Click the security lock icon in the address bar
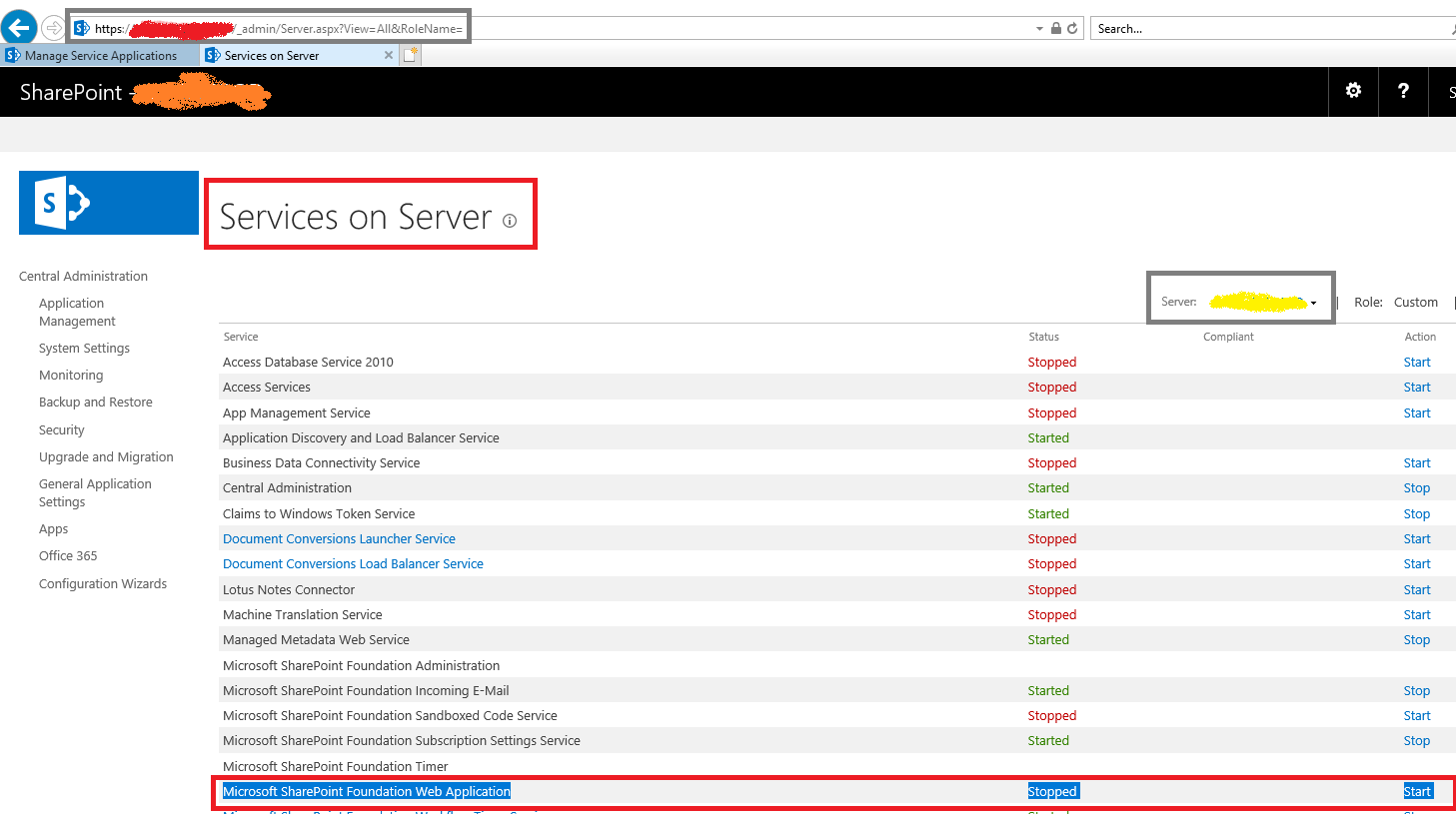Image resolution: width=1456 pixels, height=814 pixels. click(1056, 28)
